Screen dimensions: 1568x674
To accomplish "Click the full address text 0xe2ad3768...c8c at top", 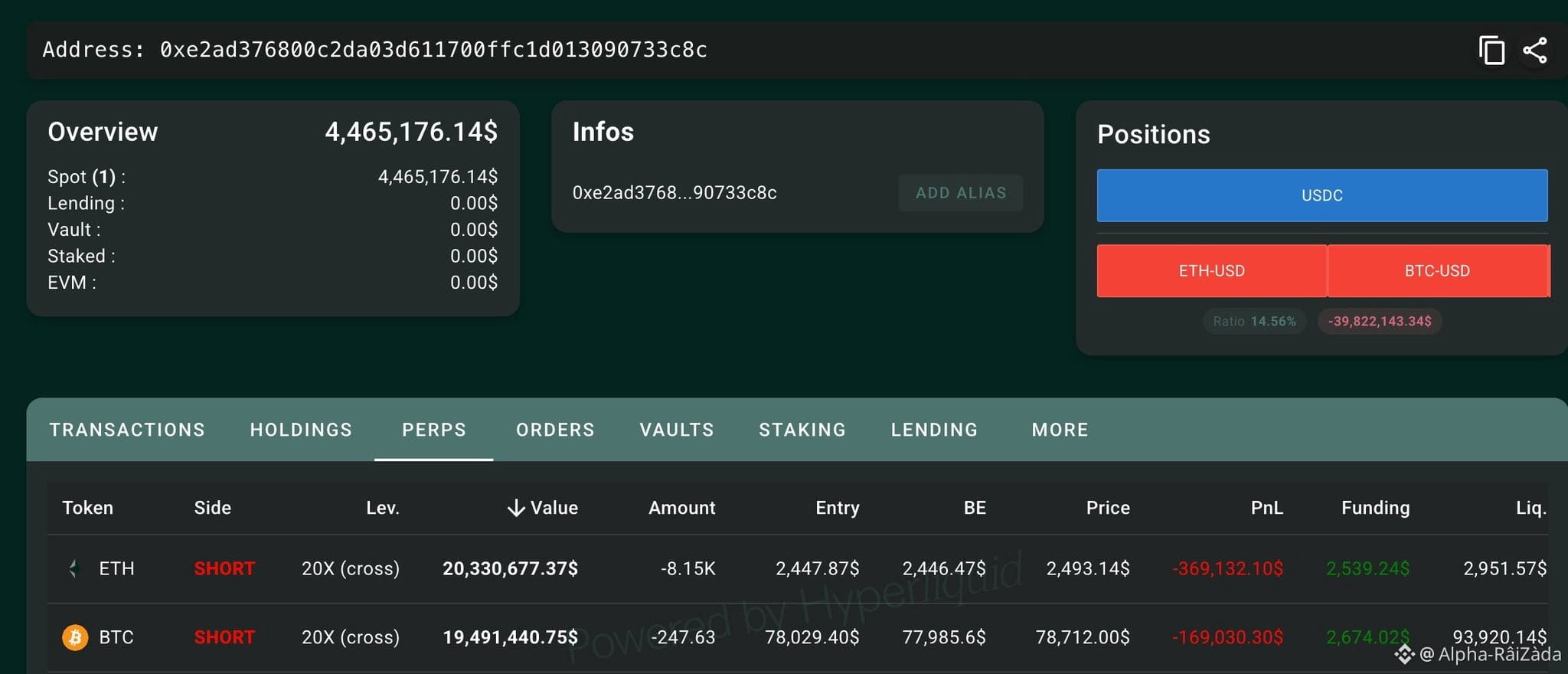I will pos(433,50).
